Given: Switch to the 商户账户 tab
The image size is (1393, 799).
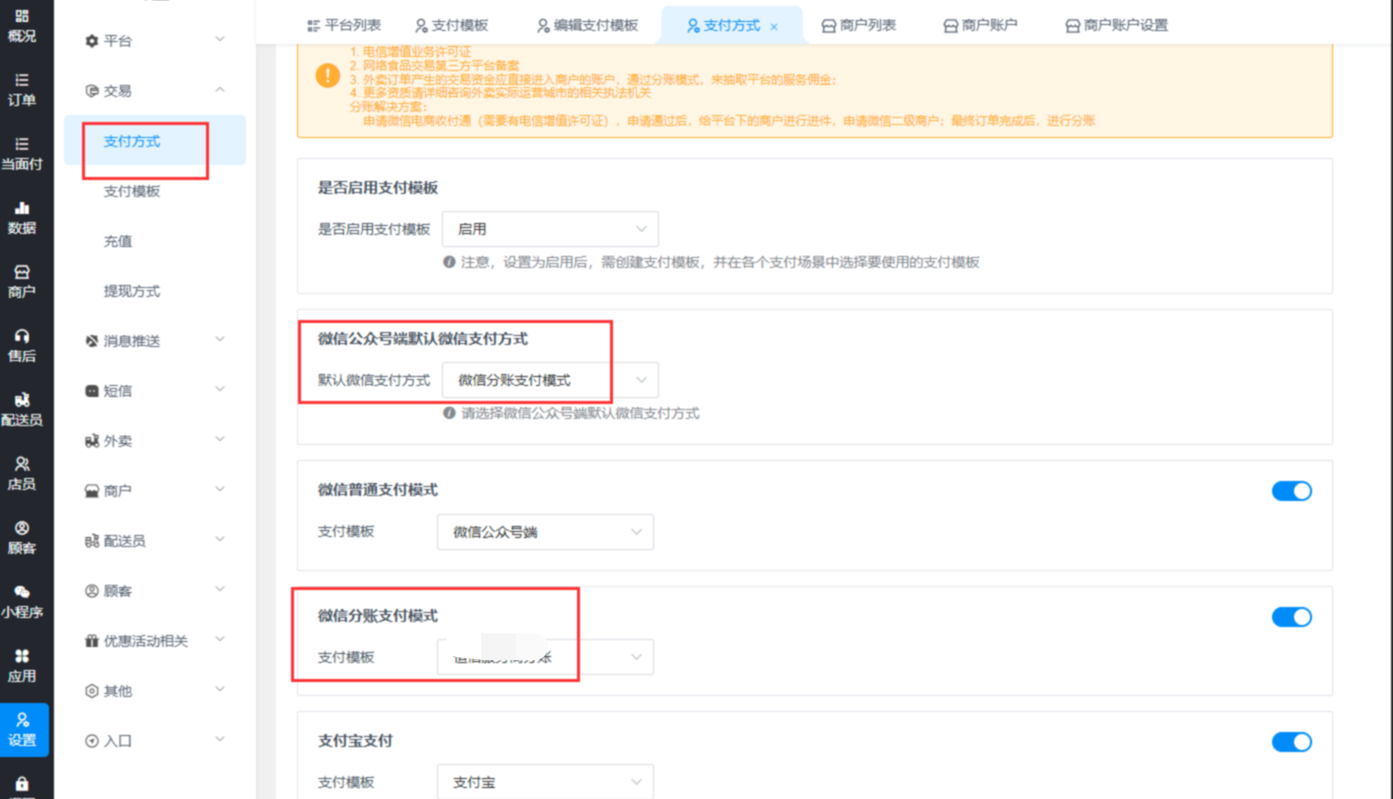Looking at the screenshot, I should pos(980,25).
